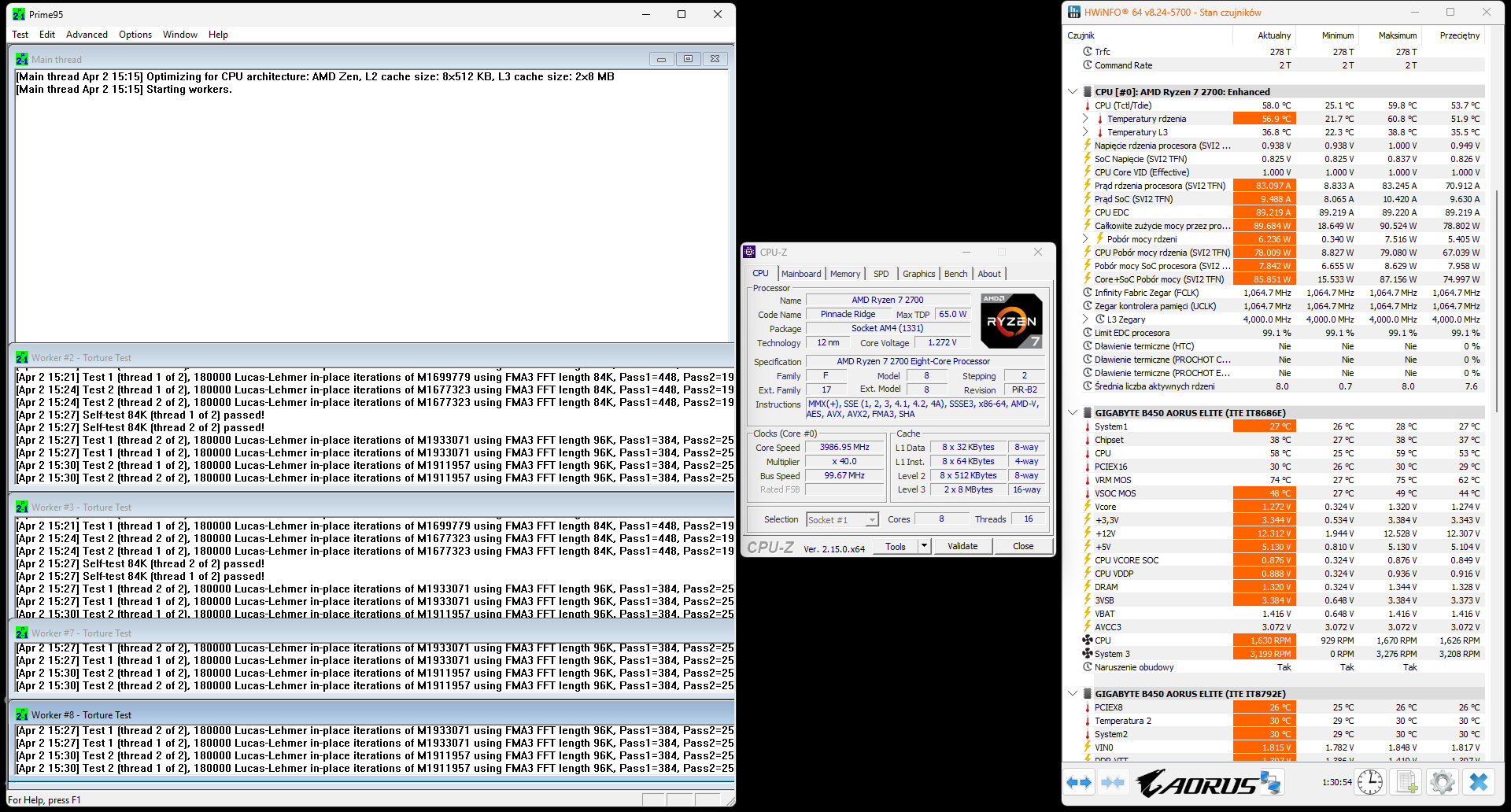Click the HWiNFO sensor list vertical scrollbar
Screen dimensions: 1511x812
[x=1496, y=299]
